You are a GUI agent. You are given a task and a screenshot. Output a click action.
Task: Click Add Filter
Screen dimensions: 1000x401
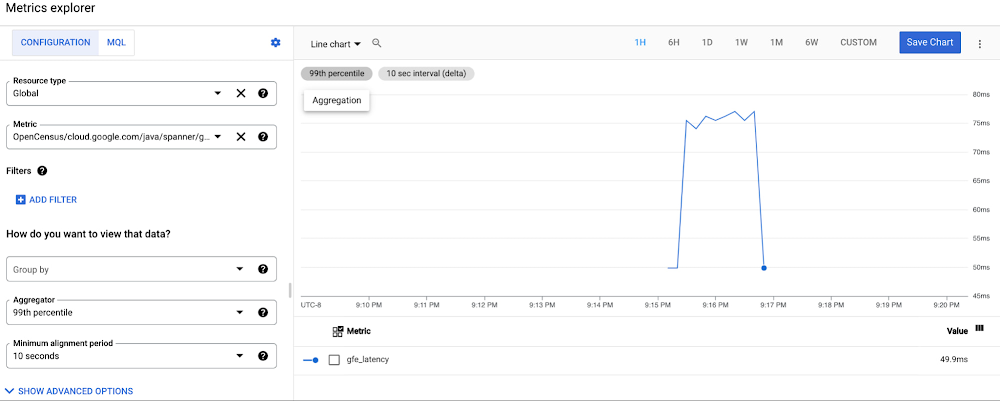tap(46, 200)
